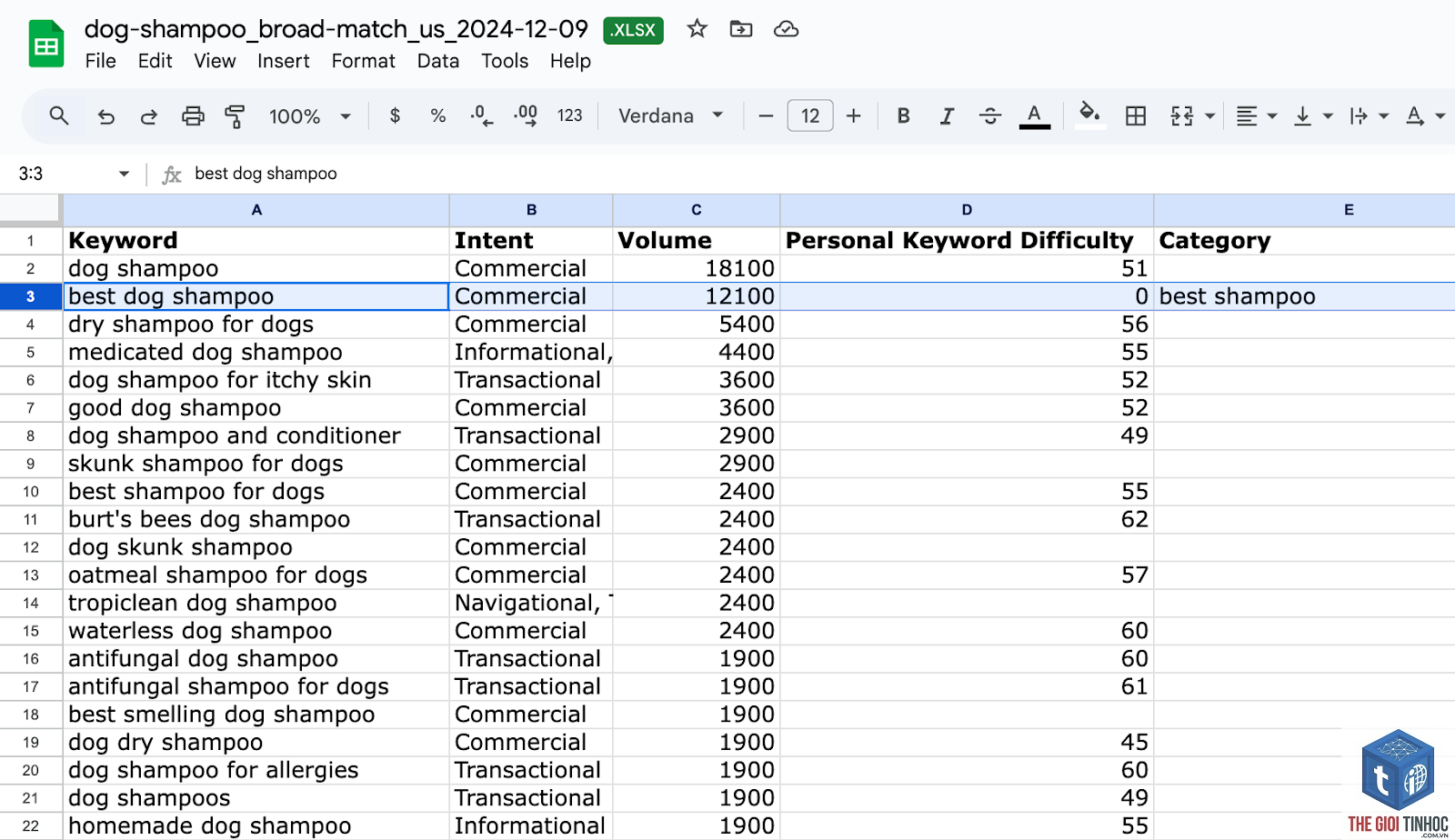Redo the last action

click(x=148, y=116)
